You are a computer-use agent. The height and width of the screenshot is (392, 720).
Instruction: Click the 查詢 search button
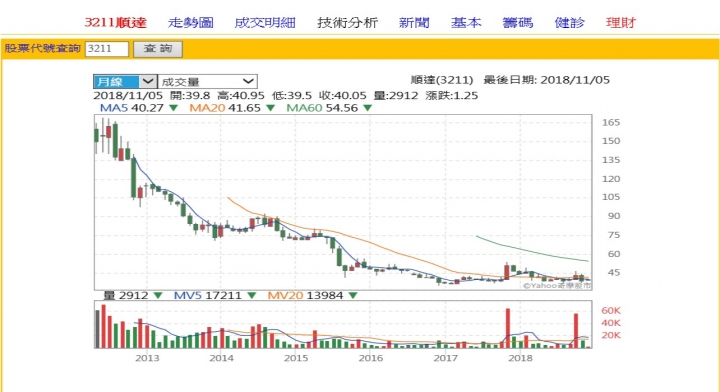[x=158, y=49]
